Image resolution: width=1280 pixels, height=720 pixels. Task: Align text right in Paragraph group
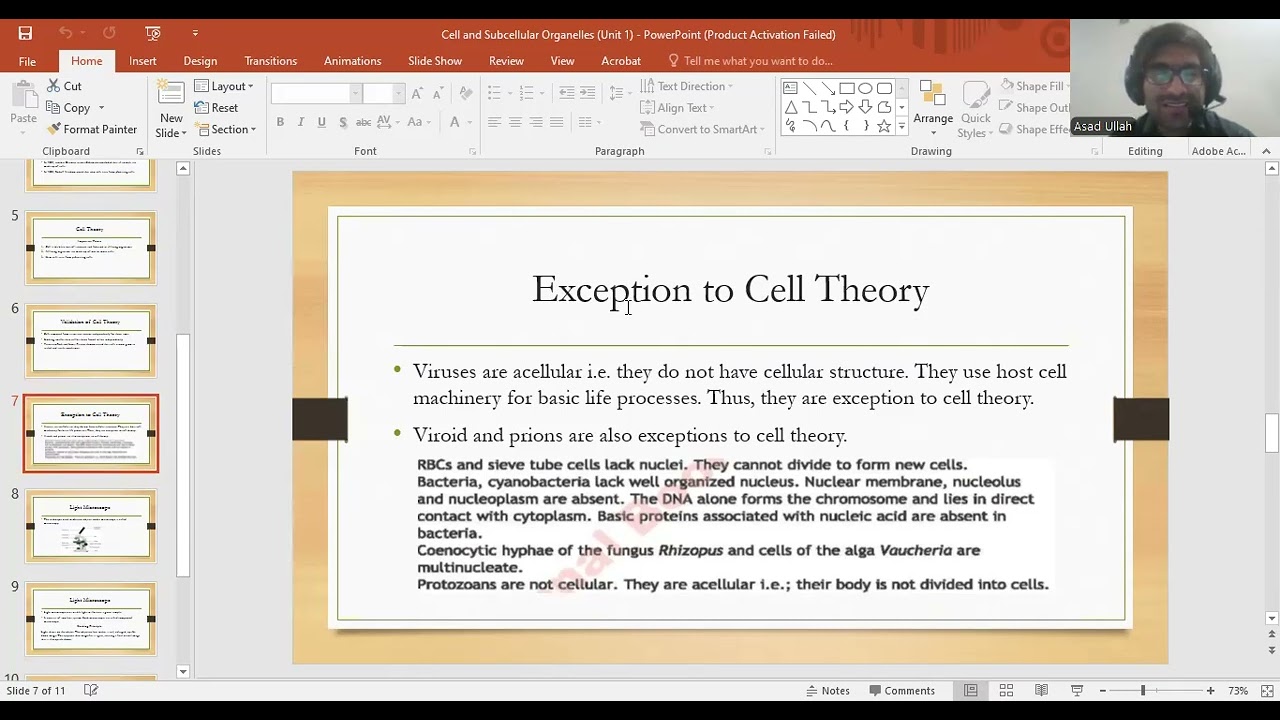pyautogui.click(x=536, y=122)
